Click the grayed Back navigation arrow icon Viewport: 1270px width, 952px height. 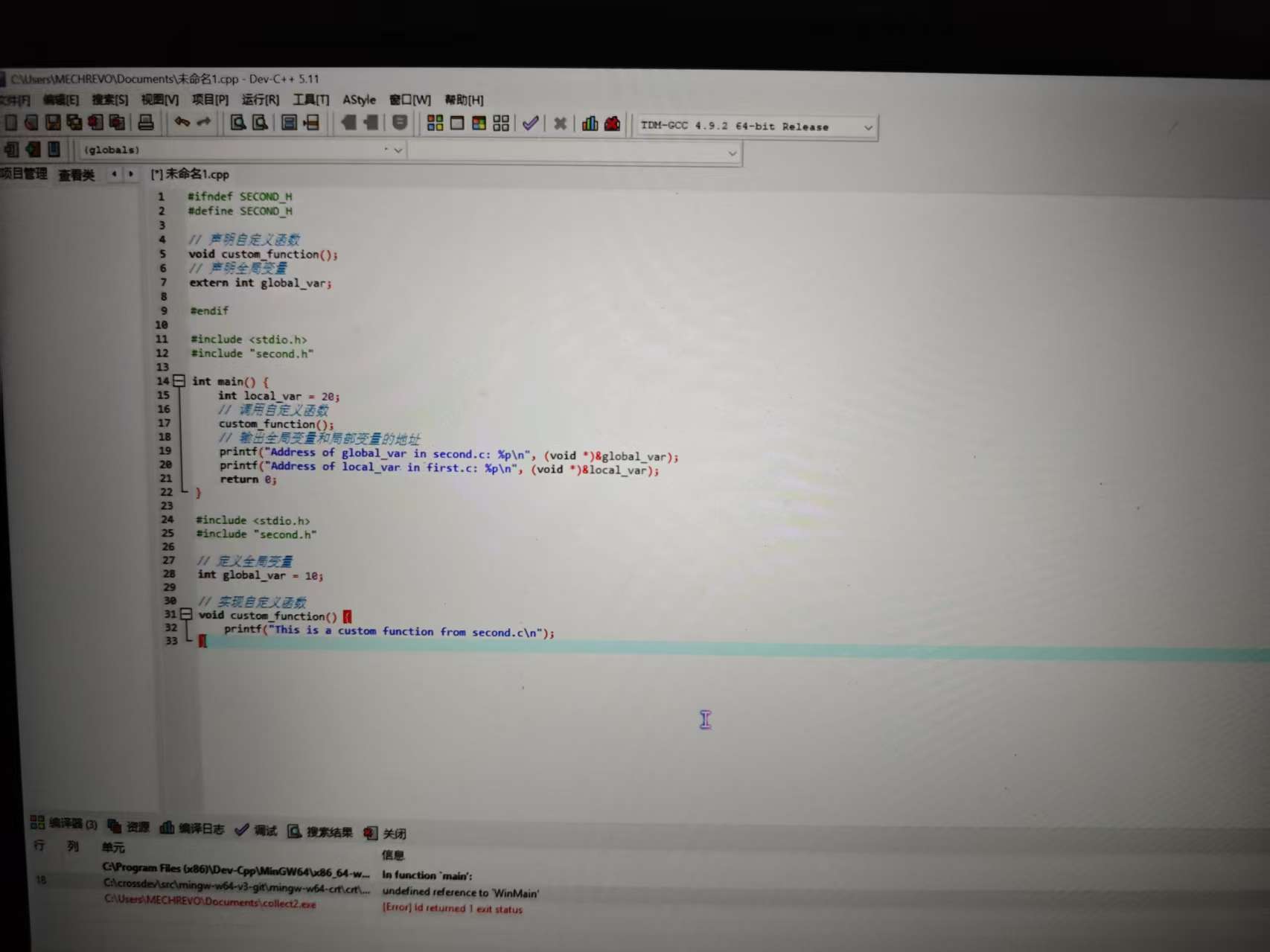(x=348, y=123)
